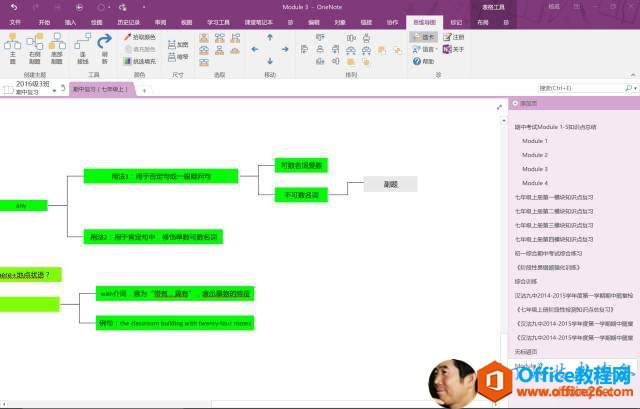Viewport: 640px width, 409px height.
Task: Switch to the 布局 (Layout) table tools tab
Action: (x=482, y=22)
